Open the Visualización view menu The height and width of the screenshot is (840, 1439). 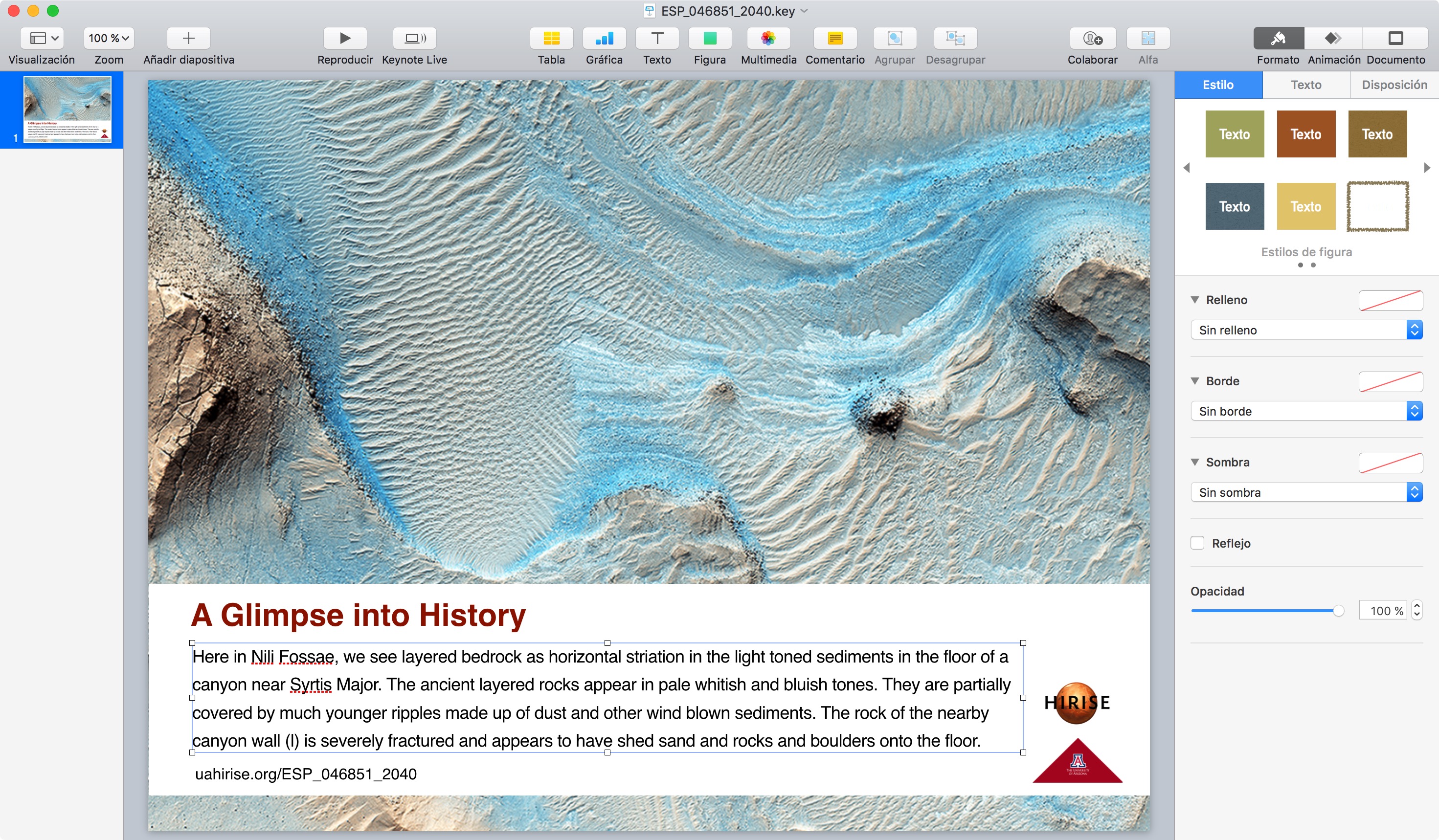click(42, 38)
